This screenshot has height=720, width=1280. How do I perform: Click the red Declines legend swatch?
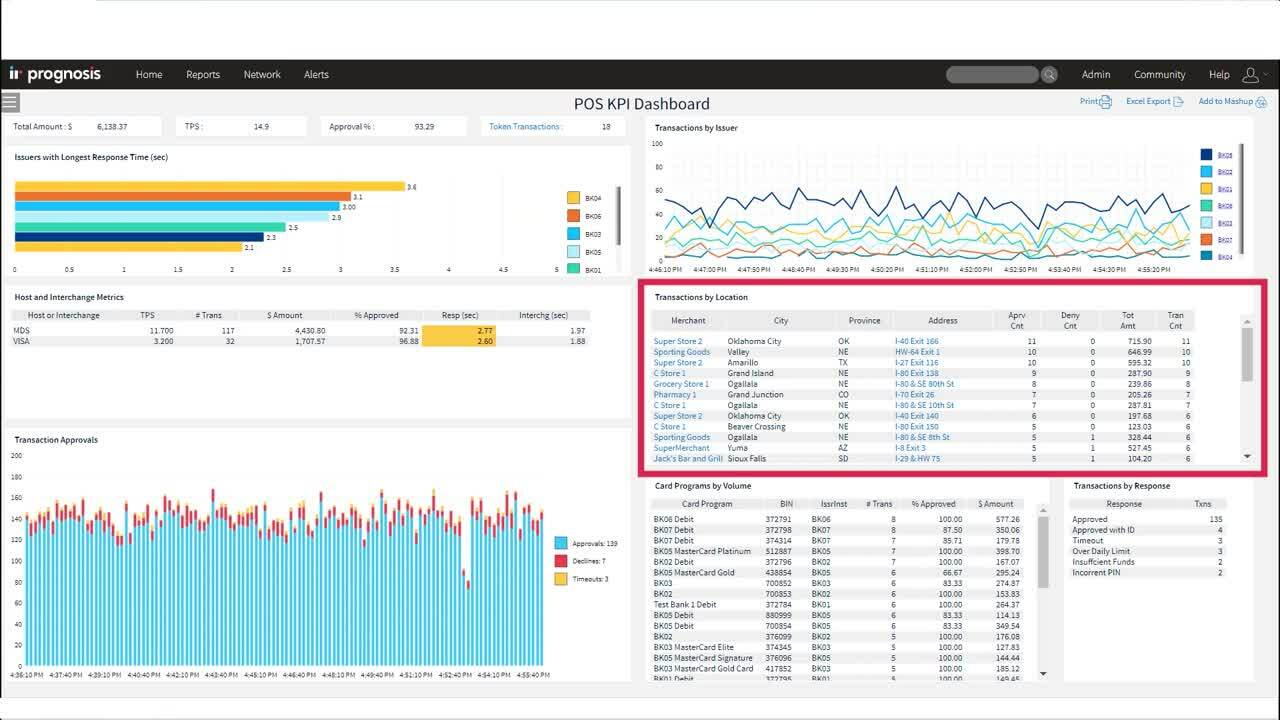coord(561,561)
